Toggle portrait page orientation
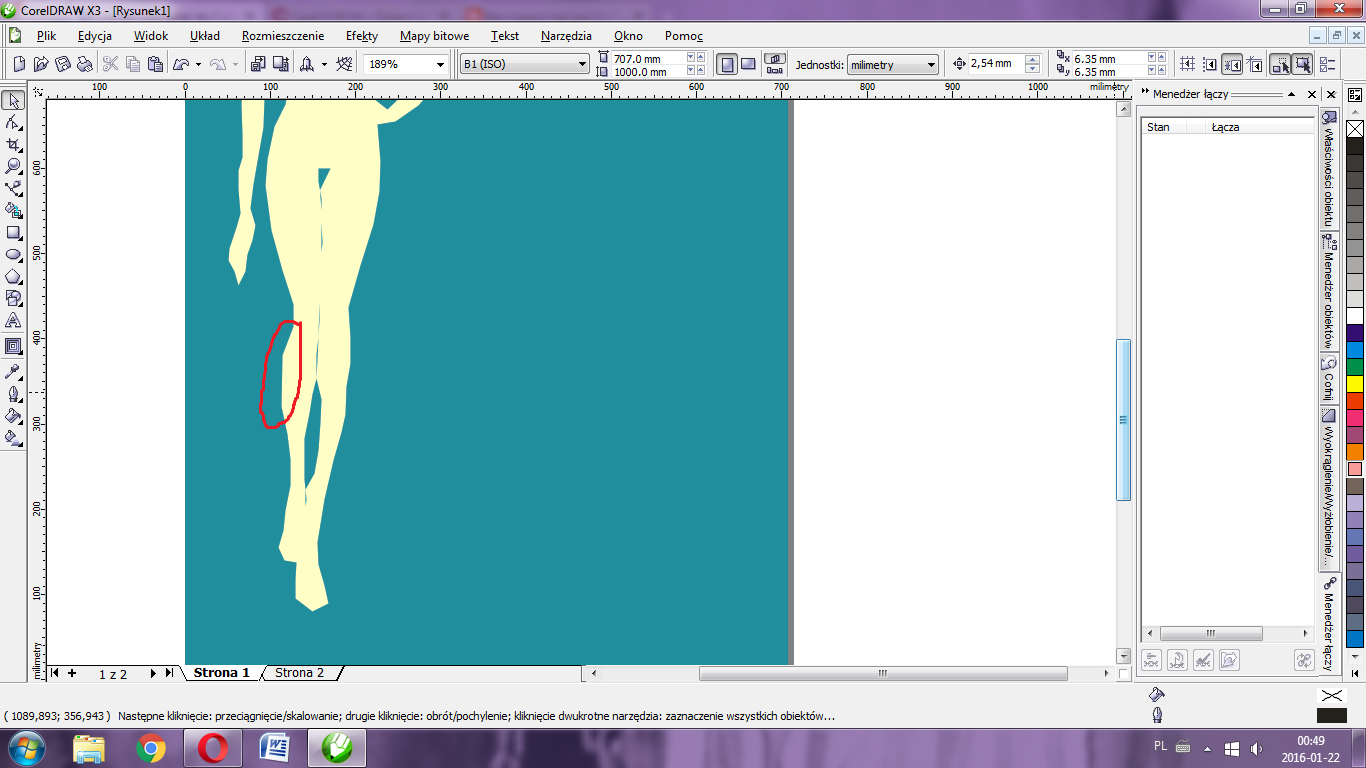This screenshot has width=1366, height=768. pyautogui.click(x=727, y=64)
